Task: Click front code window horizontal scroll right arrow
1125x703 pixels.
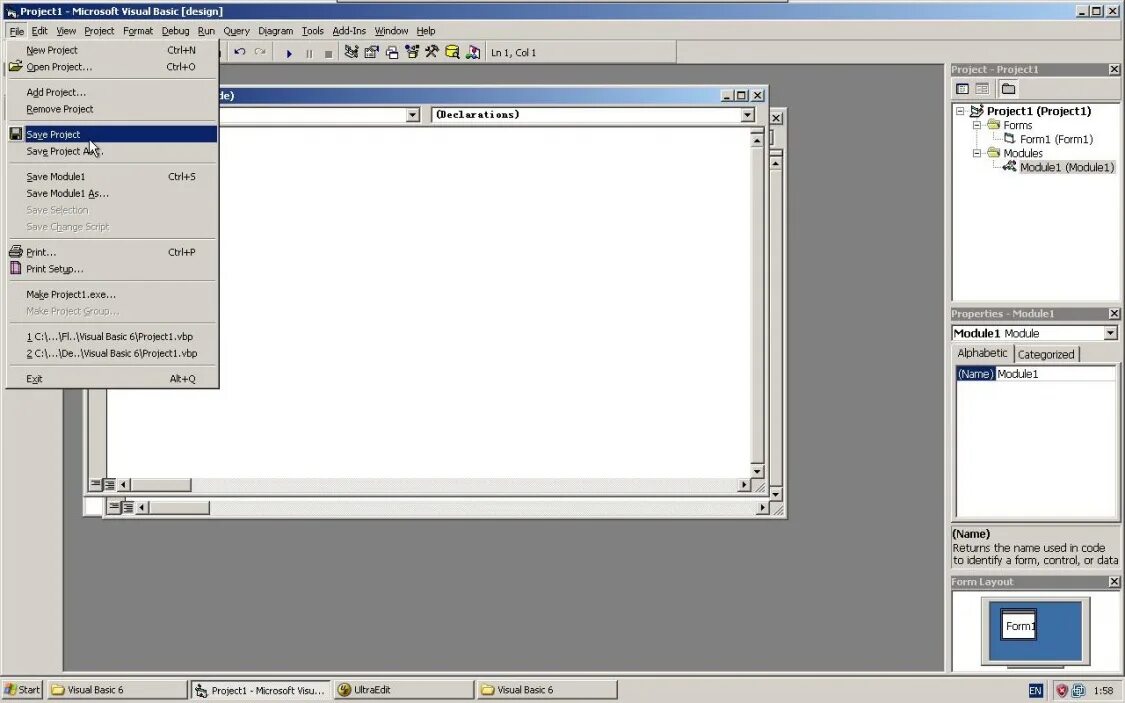Action: [744, 485]
